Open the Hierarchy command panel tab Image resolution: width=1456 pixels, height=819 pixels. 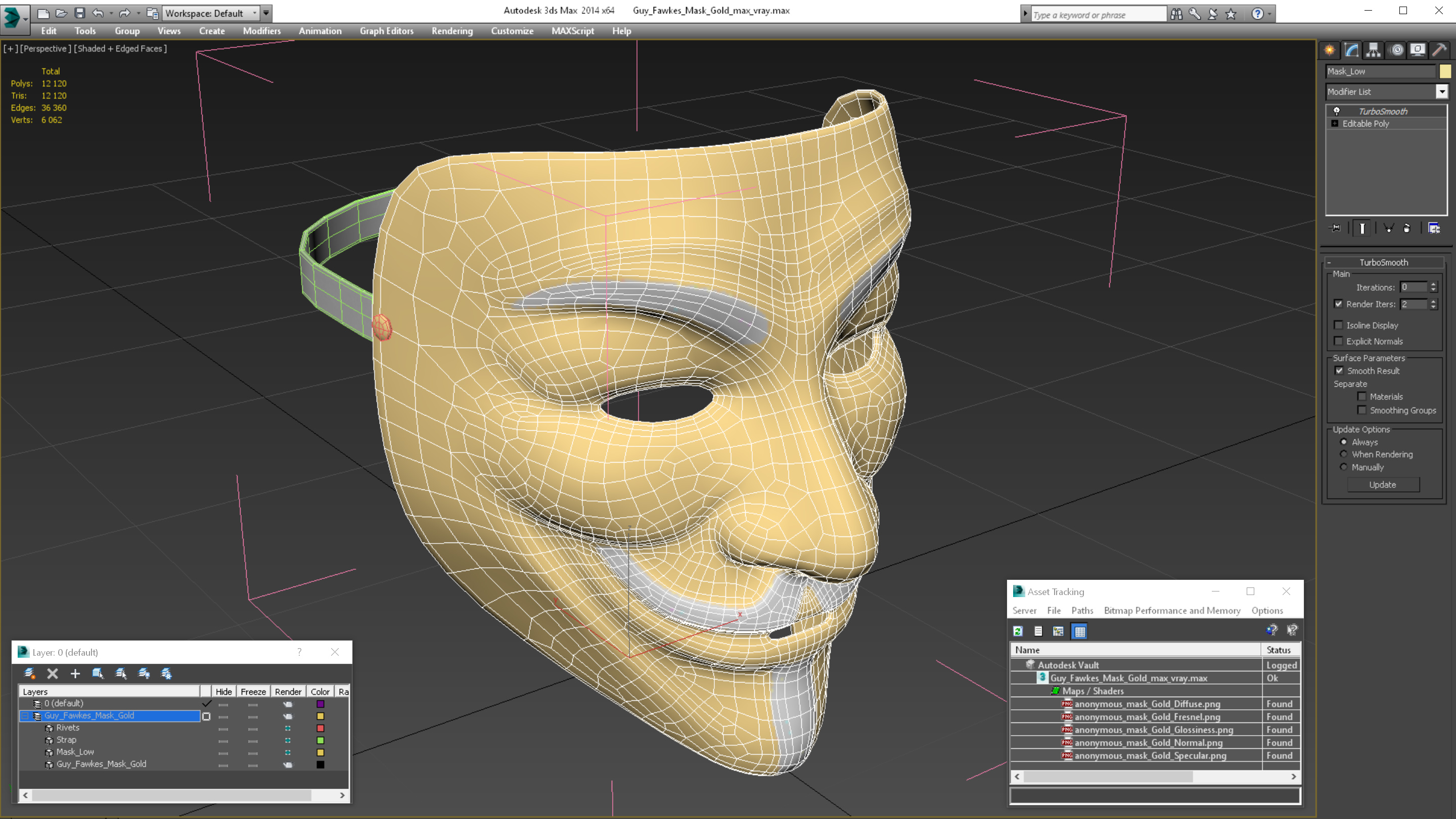1374,50
